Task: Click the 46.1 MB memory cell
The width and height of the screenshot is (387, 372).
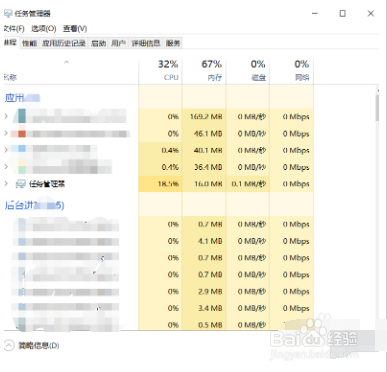Action: click(x=204, y=133)
